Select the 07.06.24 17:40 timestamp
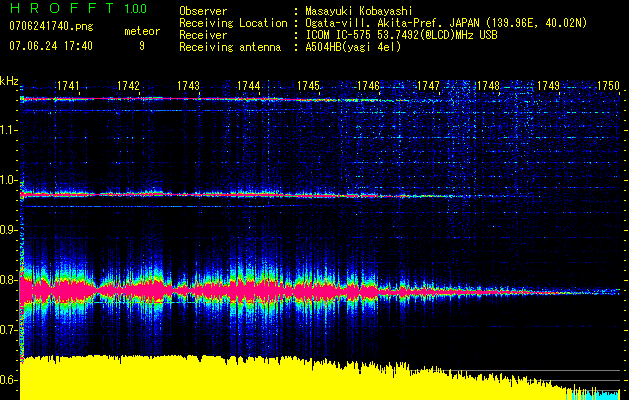629x400 pixels. (50, 46)
